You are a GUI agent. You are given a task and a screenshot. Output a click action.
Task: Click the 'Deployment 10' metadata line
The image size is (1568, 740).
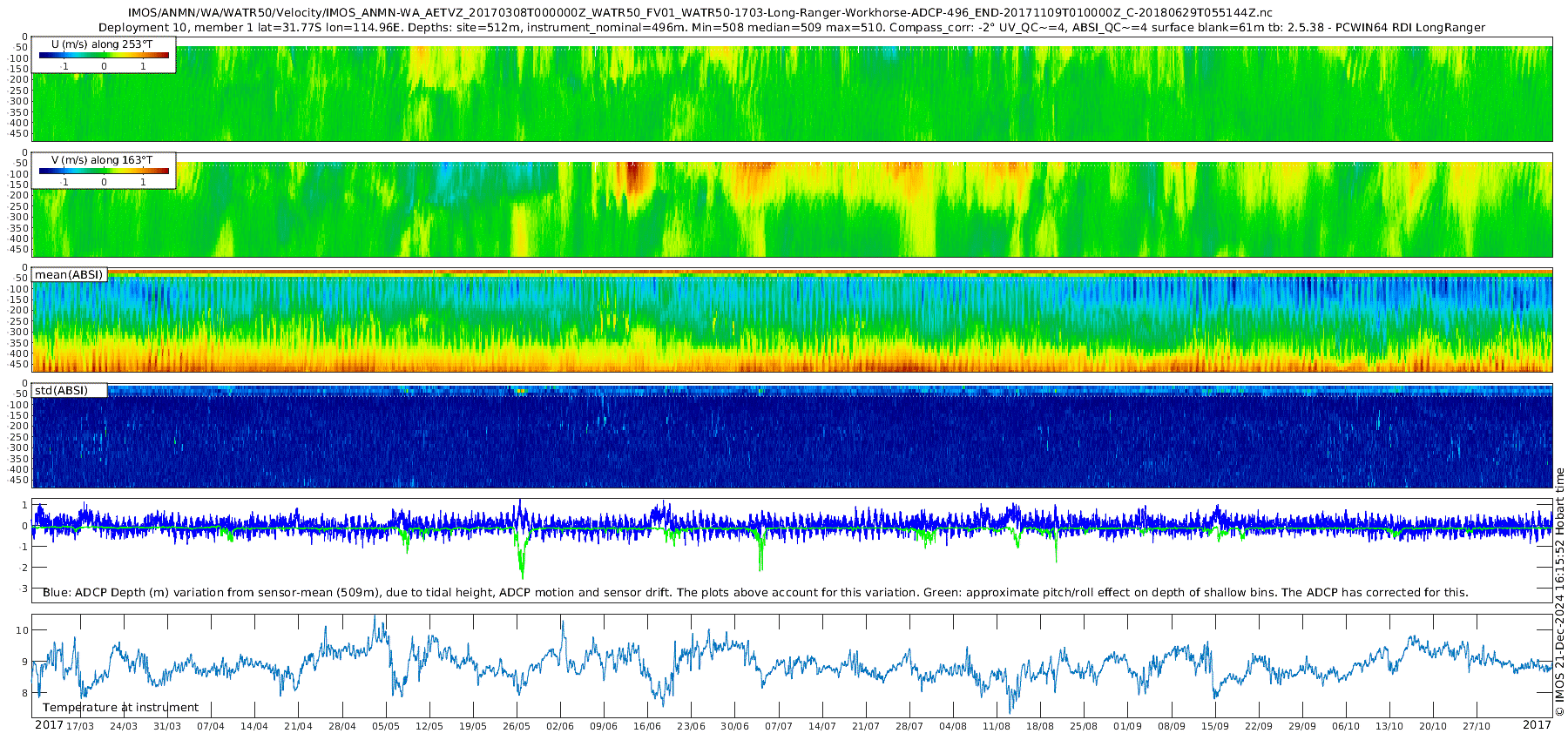[791, 28]
